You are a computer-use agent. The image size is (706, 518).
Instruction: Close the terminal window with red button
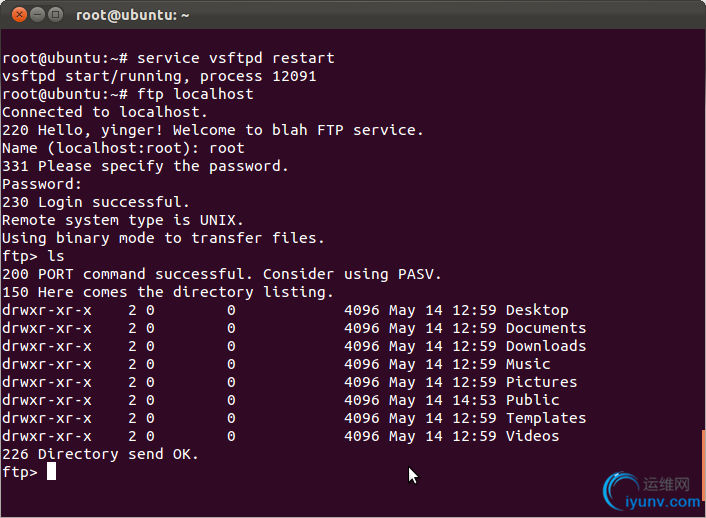point(19,15)
